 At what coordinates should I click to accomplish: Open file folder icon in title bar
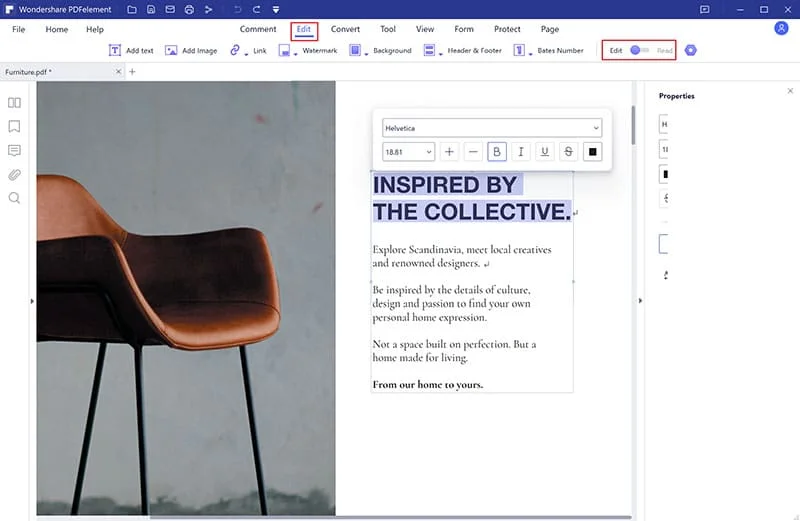132,9
